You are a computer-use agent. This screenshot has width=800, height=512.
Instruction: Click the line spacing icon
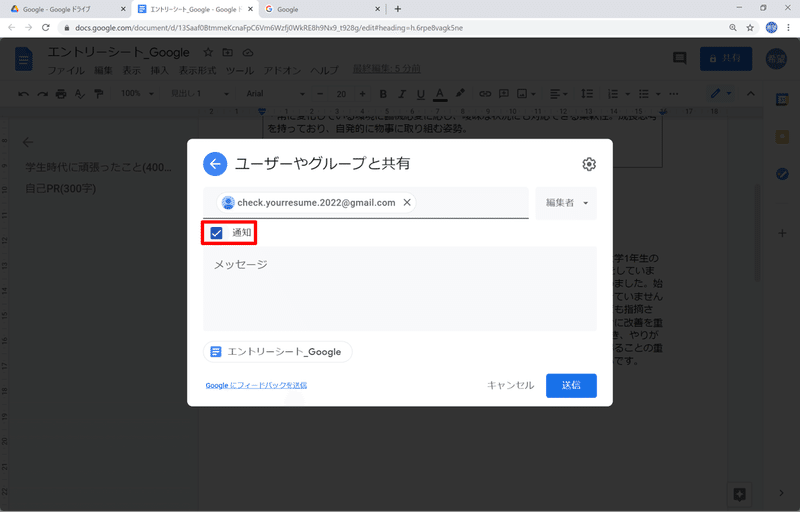pos(587,94)
